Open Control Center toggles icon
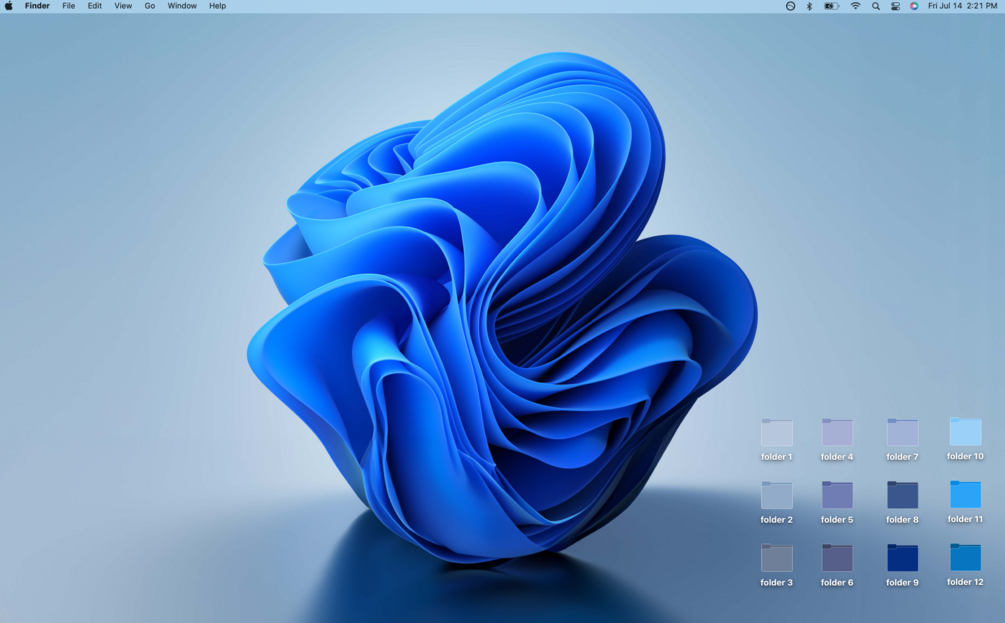Viewport: 1005px width, 623px height. click(x=895, y=6)
